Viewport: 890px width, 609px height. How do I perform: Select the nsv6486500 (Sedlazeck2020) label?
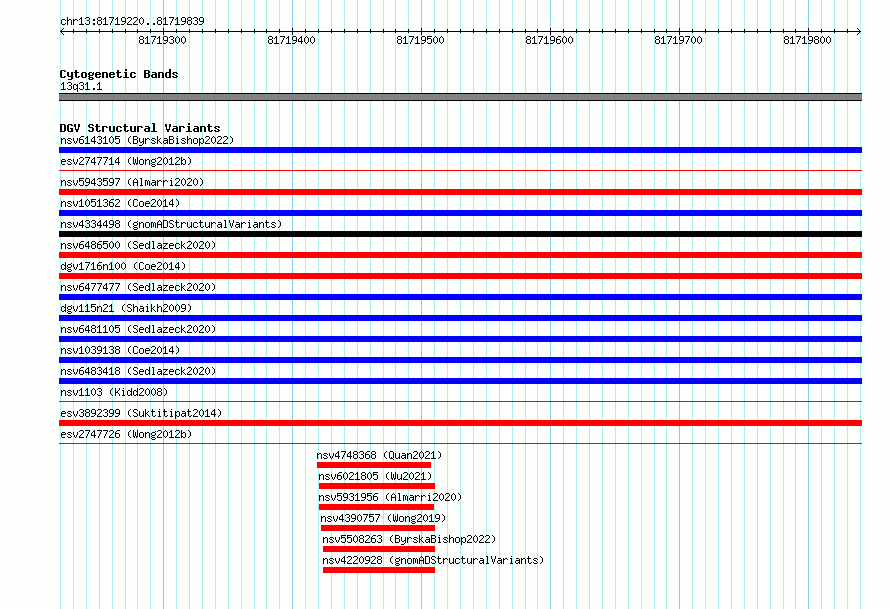click(x=138, y=245)
